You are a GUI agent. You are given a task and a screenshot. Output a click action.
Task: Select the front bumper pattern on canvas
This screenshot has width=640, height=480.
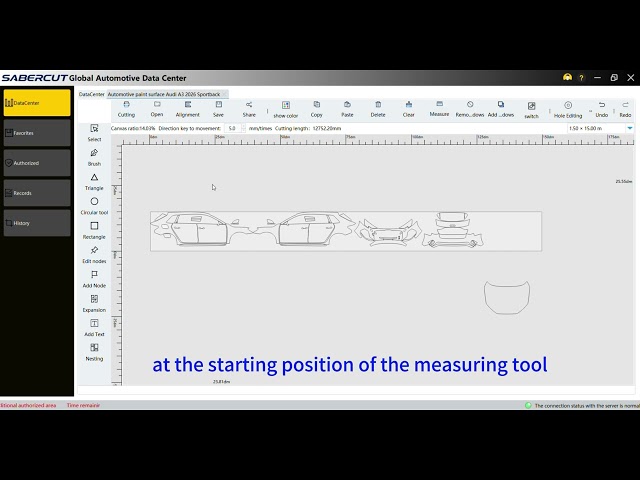(388, 232)
